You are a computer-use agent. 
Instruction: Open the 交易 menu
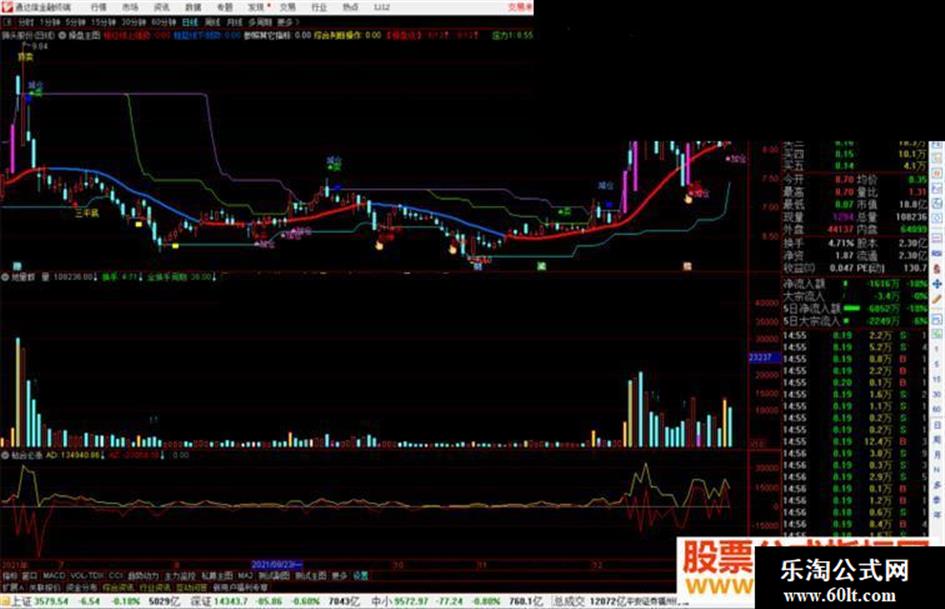pyautogui.click(x=288, y=7)
